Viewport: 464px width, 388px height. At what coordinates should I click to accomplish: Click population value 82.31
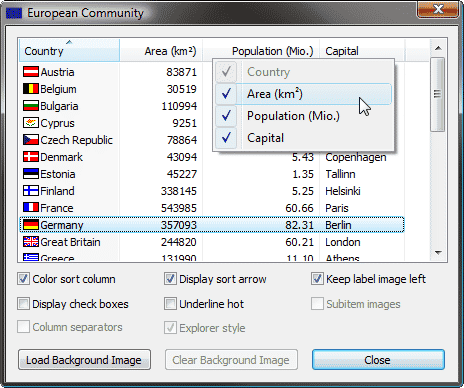299,225
